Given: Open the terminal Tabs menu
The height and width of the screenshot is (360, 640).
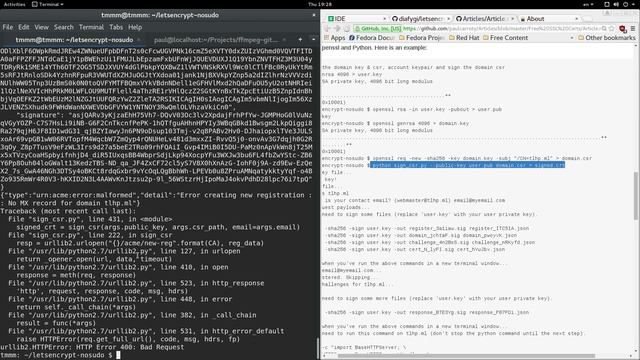Looking at the screenshot, I should click(116, 27).
